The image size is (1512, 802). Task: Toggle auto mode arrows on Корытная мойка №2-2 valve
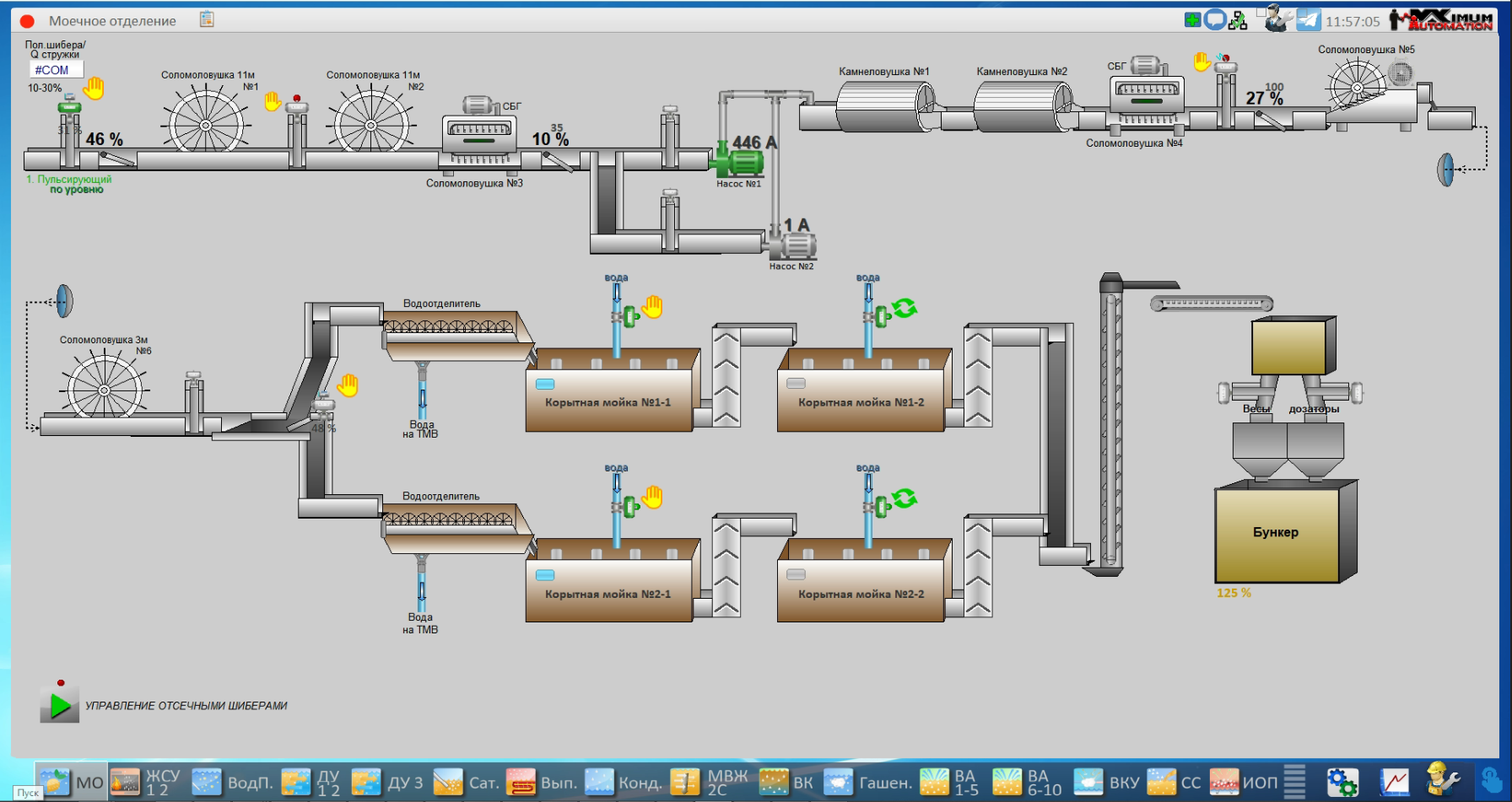click(x=904, y=498)
